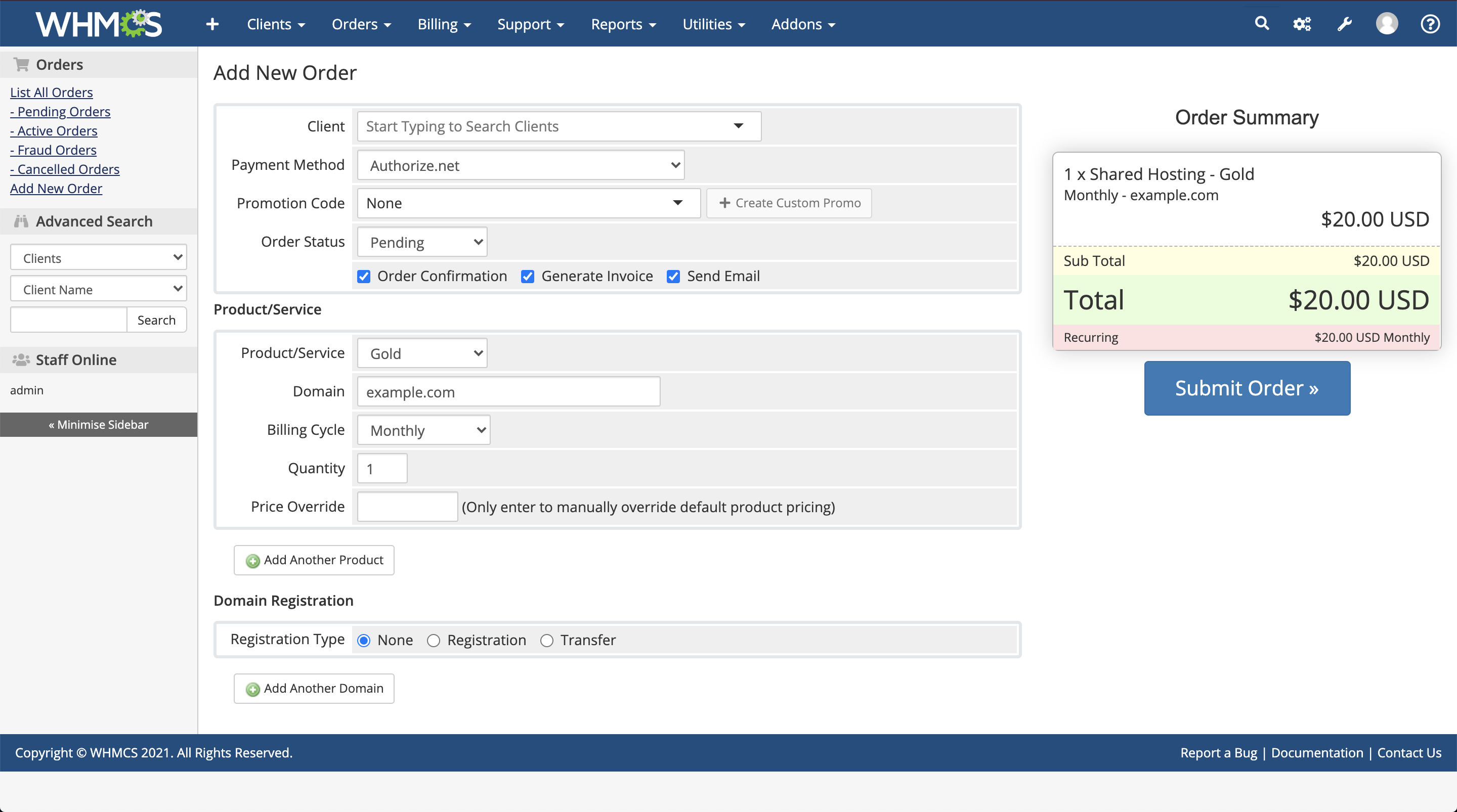Click Documentation footer link
The height and width of the screenshot is (812, 1457).
click(1317, 753)
